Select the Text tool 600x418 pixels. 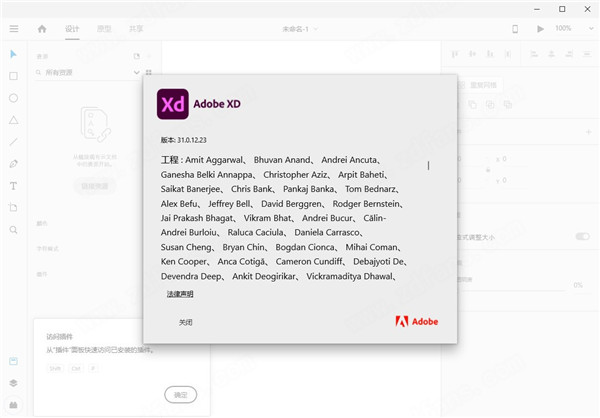click(x=13, y=186)
